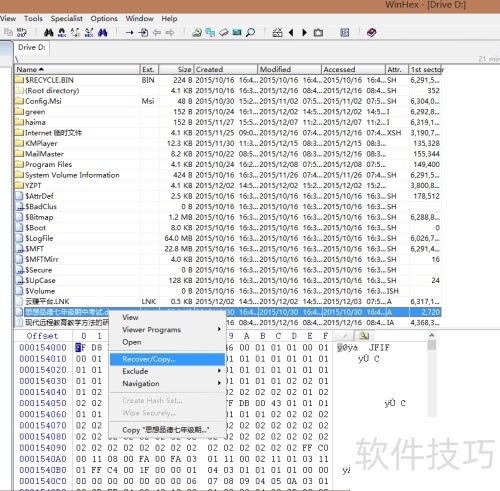Screen dimensions: 500x491
Task: Click the Open Disk toolbar icon
Action: 197,32
